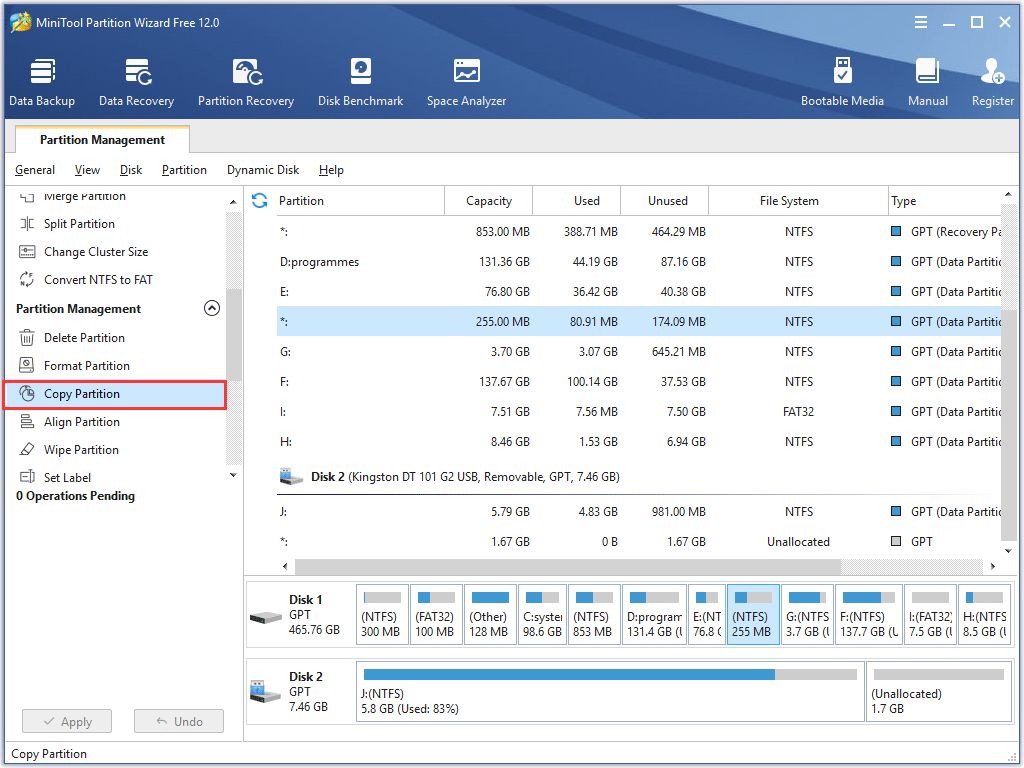Click the Apply button
This screenshot has height=768, width=1024.
(x=66, y=721)
